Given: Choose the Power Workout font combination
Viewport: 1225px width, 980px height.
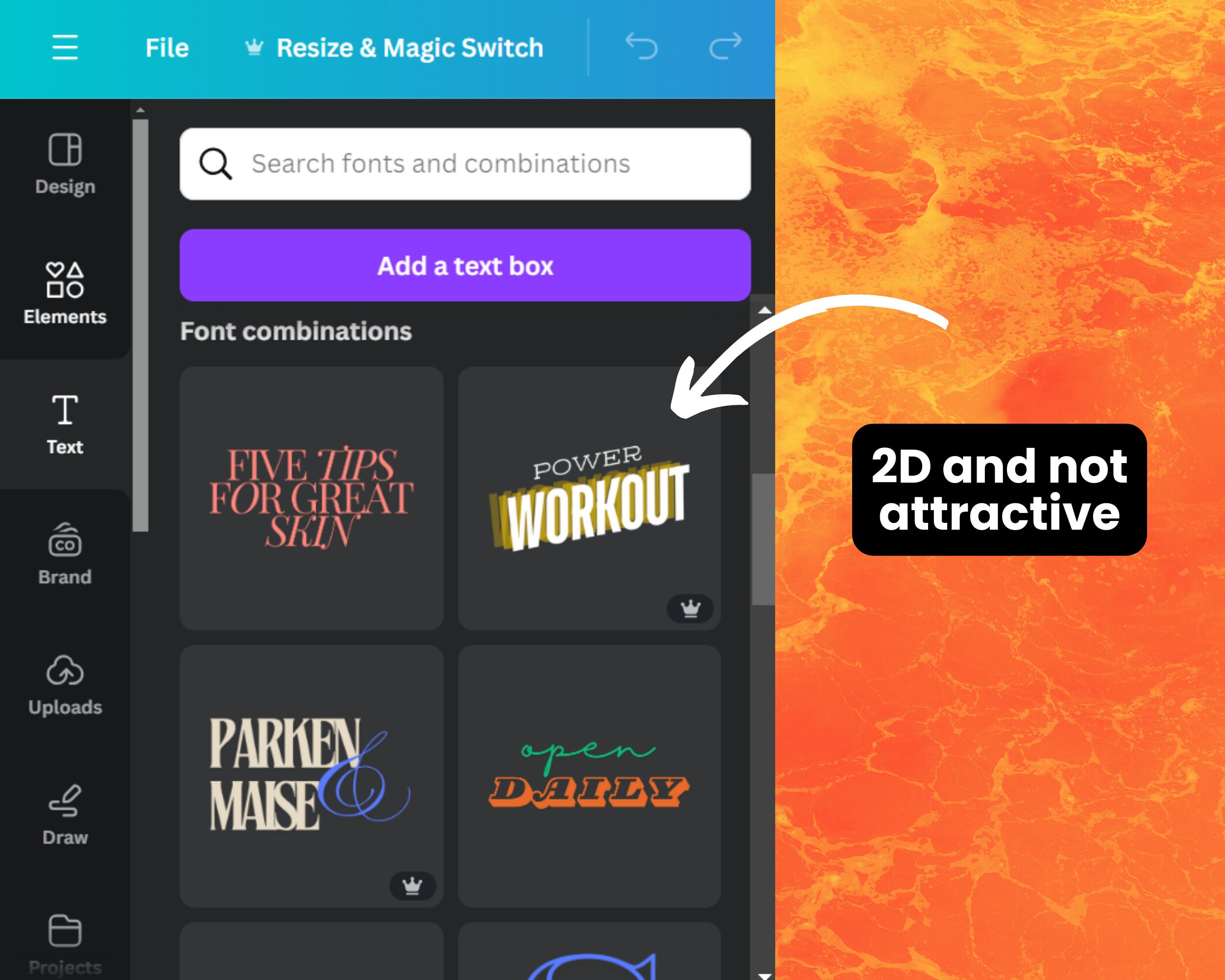Looking at the screenshot, I should [589, 498].
